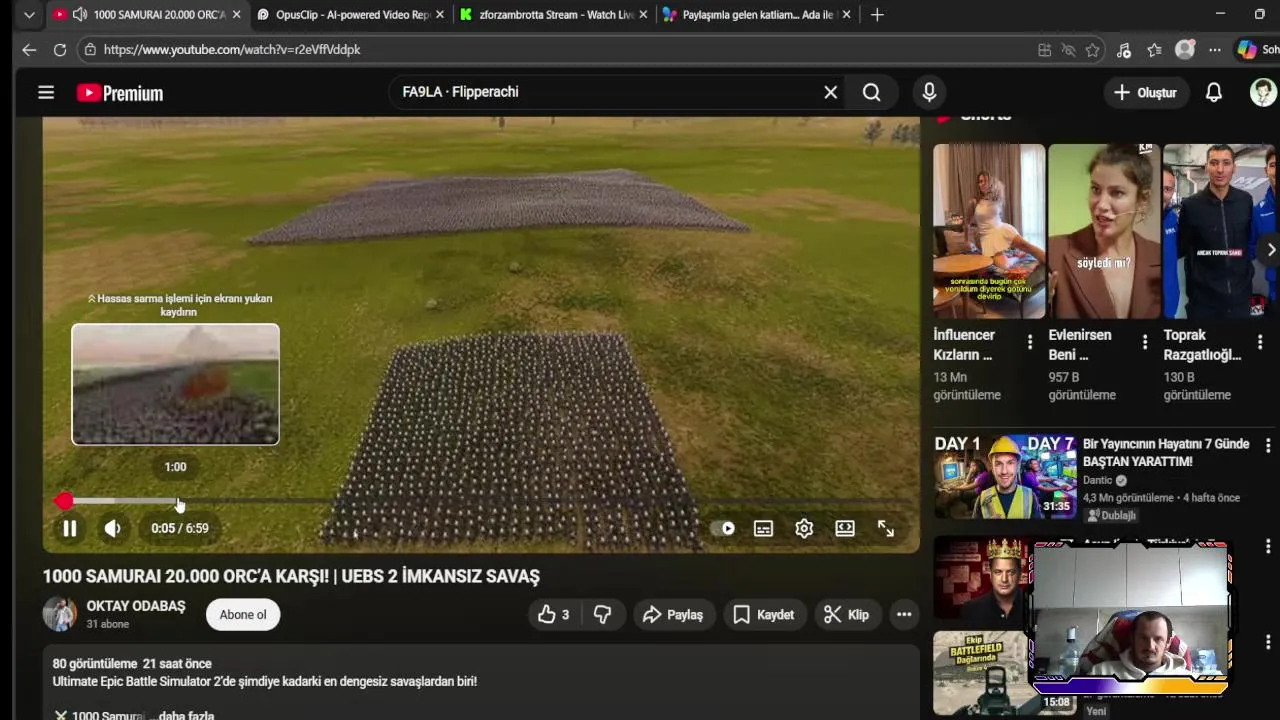Expand description with daha fazla

[x=186, y=715]
